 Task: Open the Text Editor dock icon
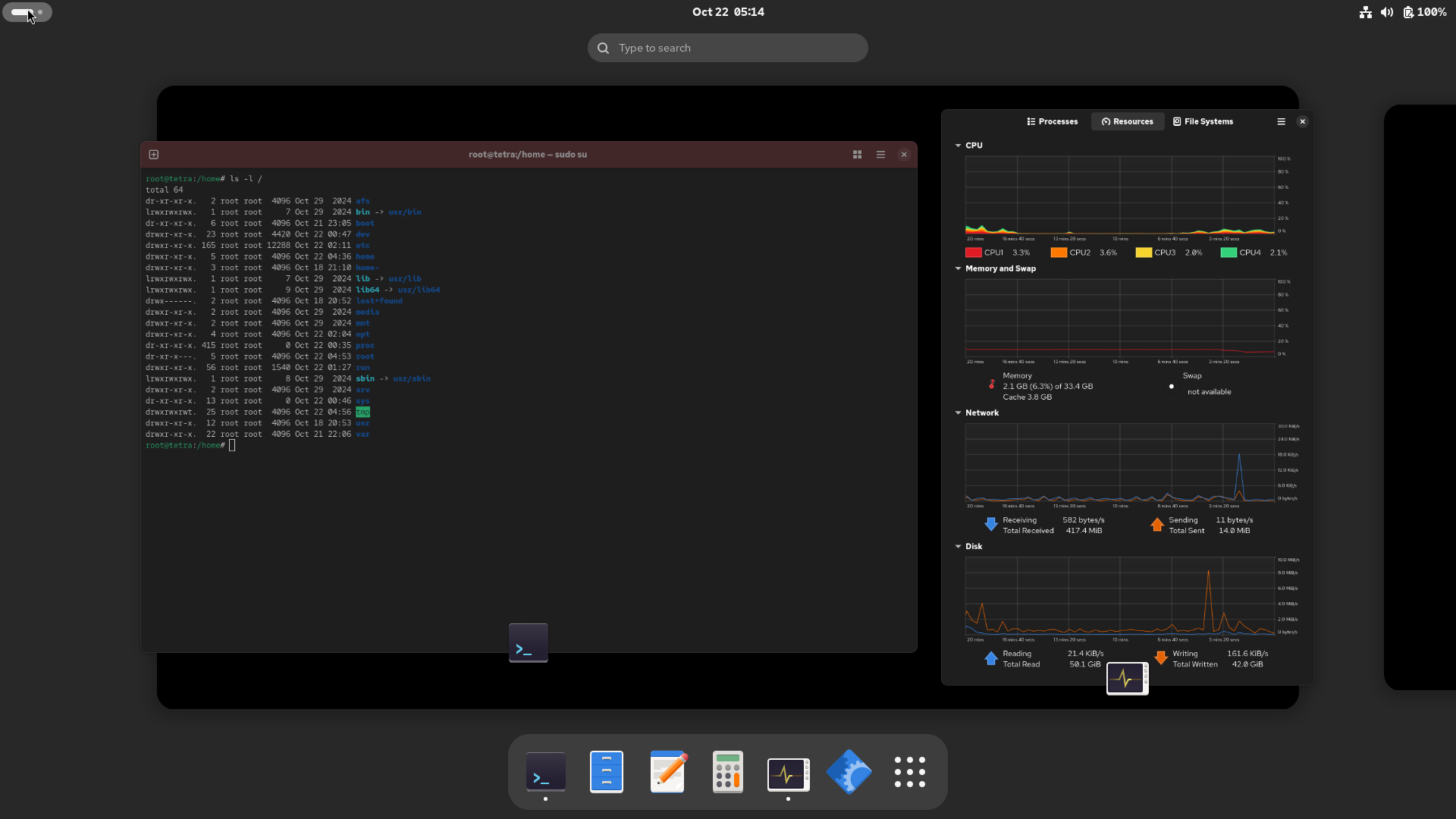click(x=667, y=772)
